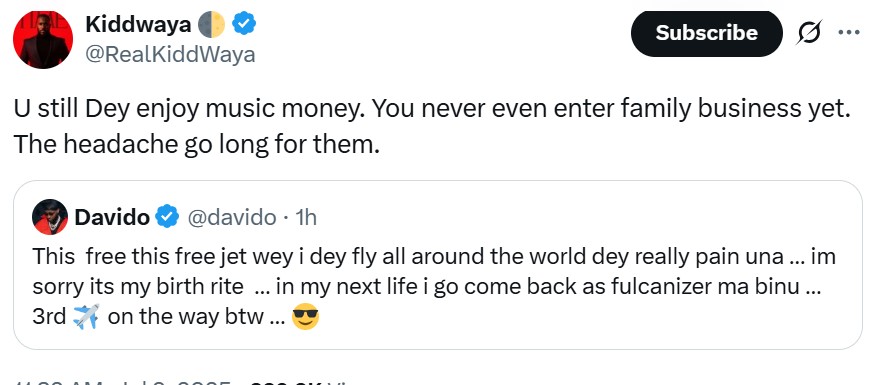Subscribe to Kiddwaya
The width and height of the screenshot is (877, 385).
click(x=706, y=33)
